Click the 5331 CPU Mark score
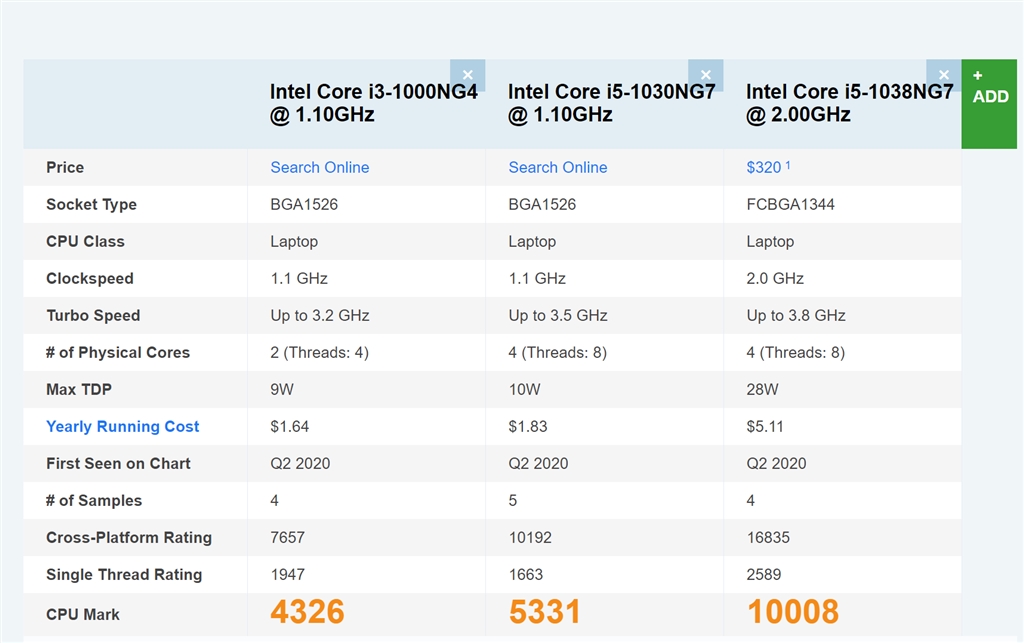Viewport: 1024px width, 643px height. click(545, 612)
